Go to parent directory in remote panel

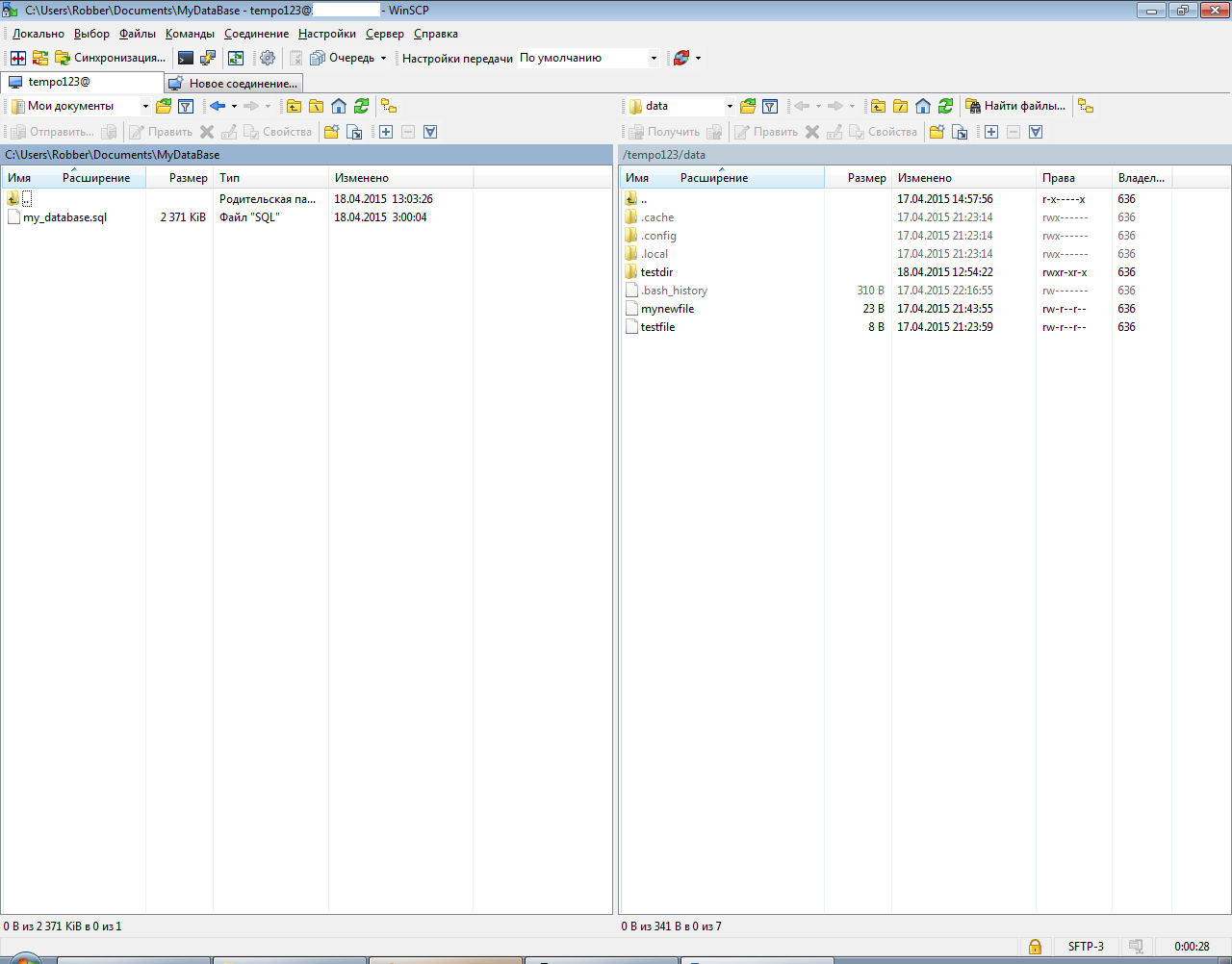point(878,106)
